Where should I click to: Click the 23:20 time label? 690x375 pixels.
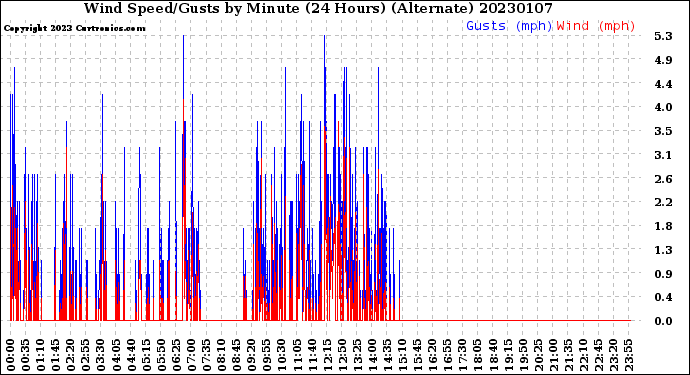click(613, 355)
